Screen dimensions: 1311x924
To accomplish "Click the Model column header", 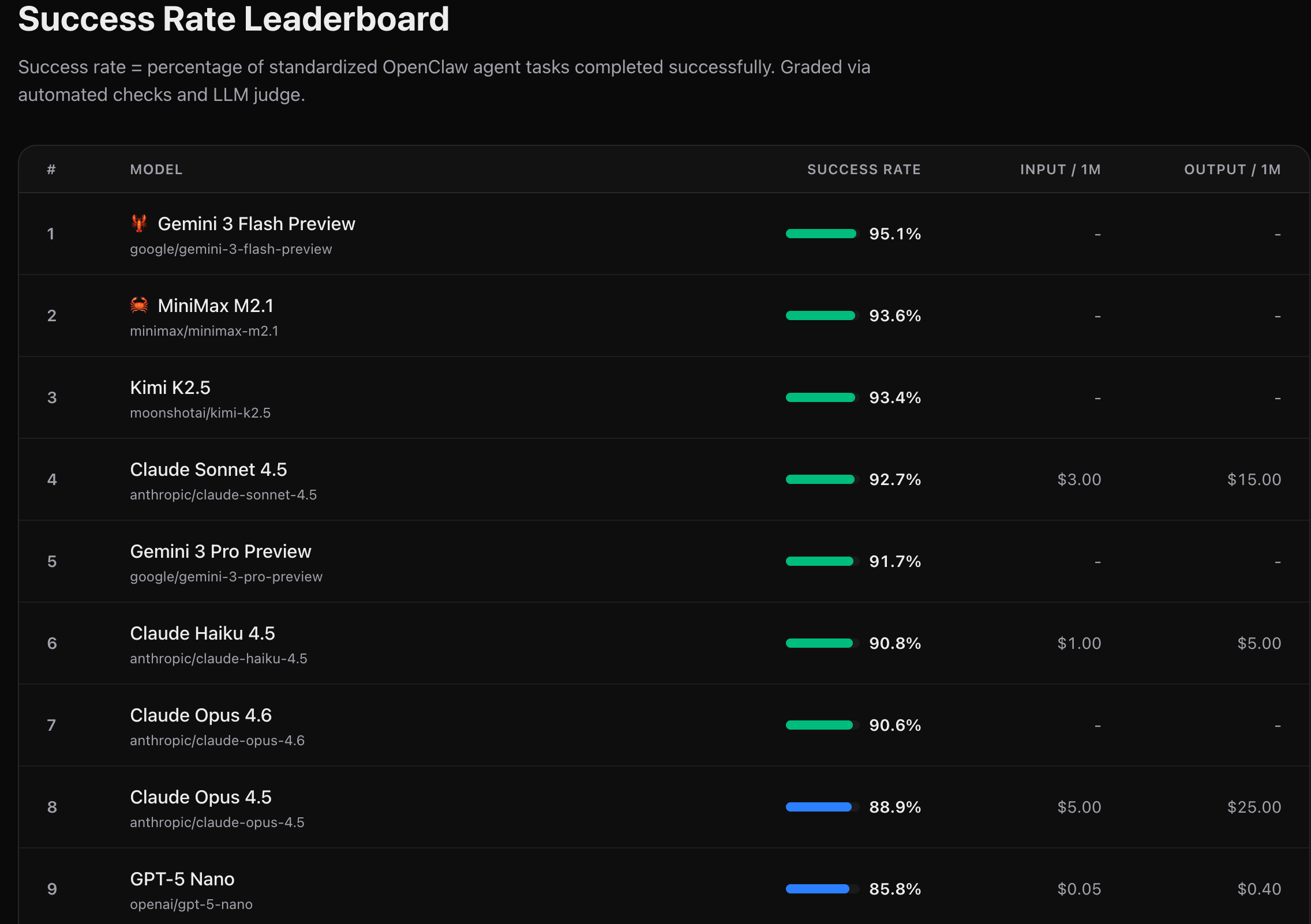I will pyautogui.click(x=156, y=170).
